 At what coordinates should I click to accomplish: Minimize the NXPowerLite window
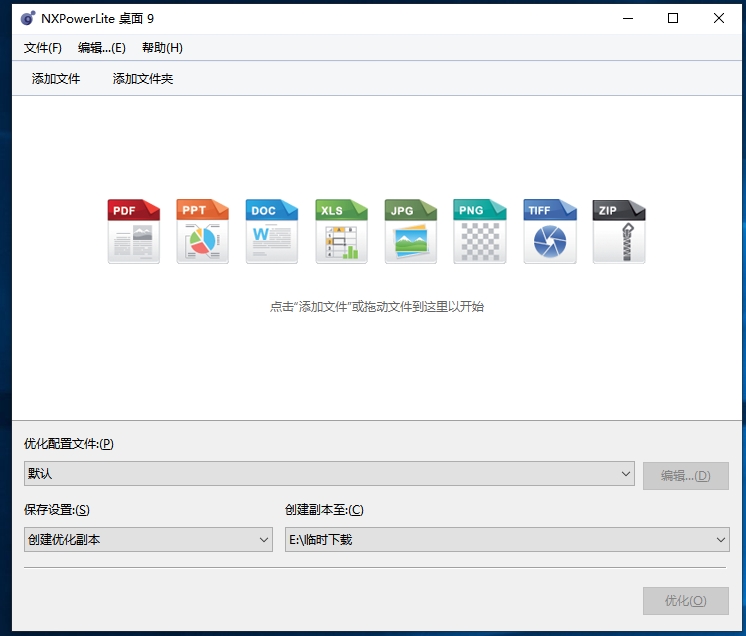pyautogui.click(x=628, y=18)
